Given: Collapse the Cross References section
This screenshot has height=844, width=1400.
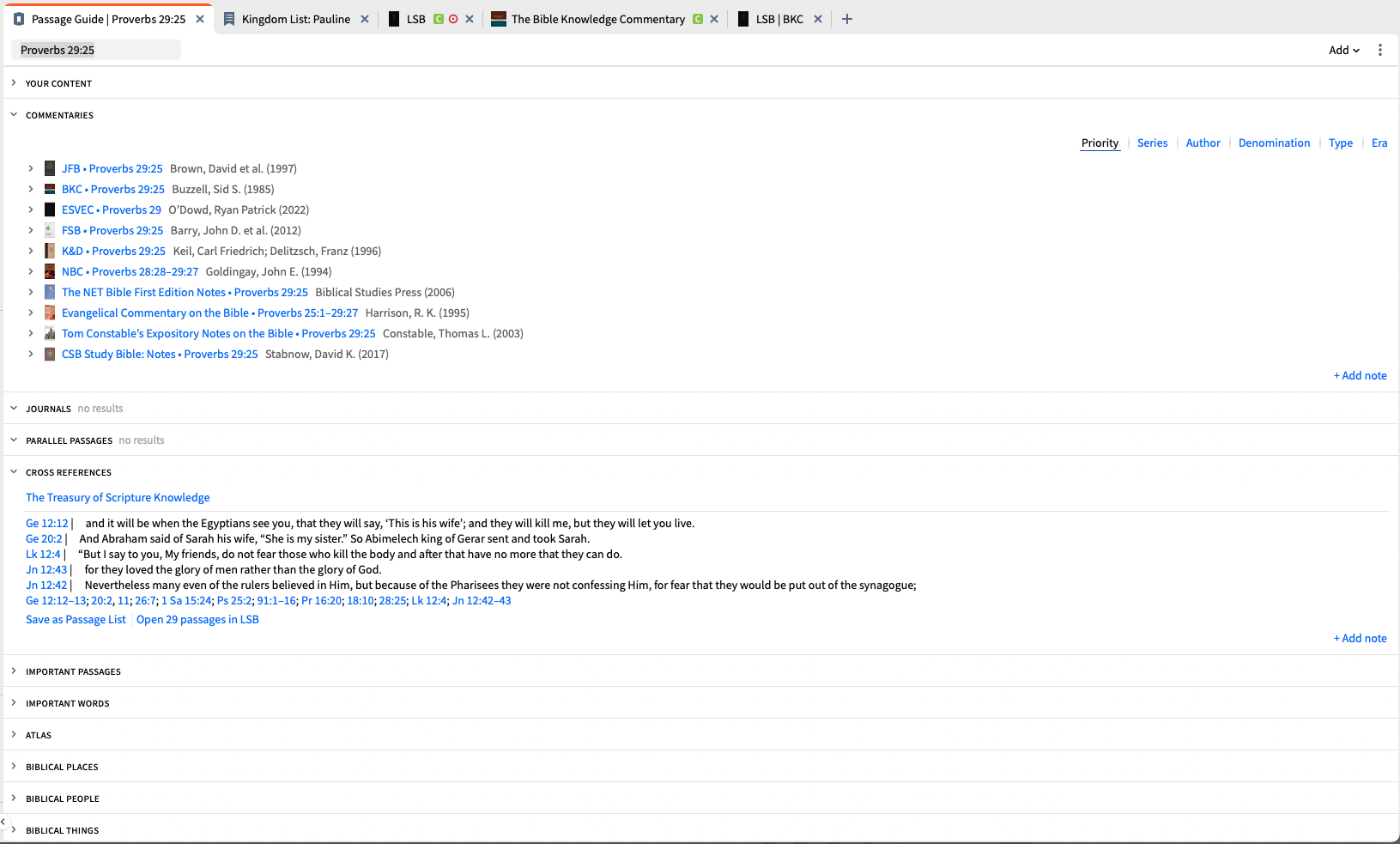Looking at the screenshot, I should pos(13,471).
